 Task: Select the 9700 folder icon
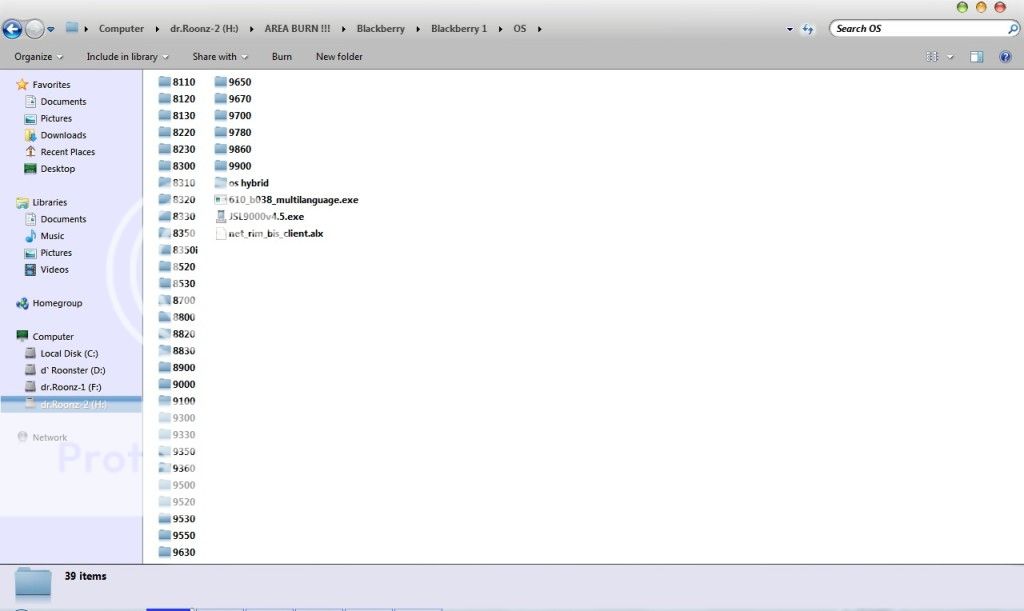(221, 116)
